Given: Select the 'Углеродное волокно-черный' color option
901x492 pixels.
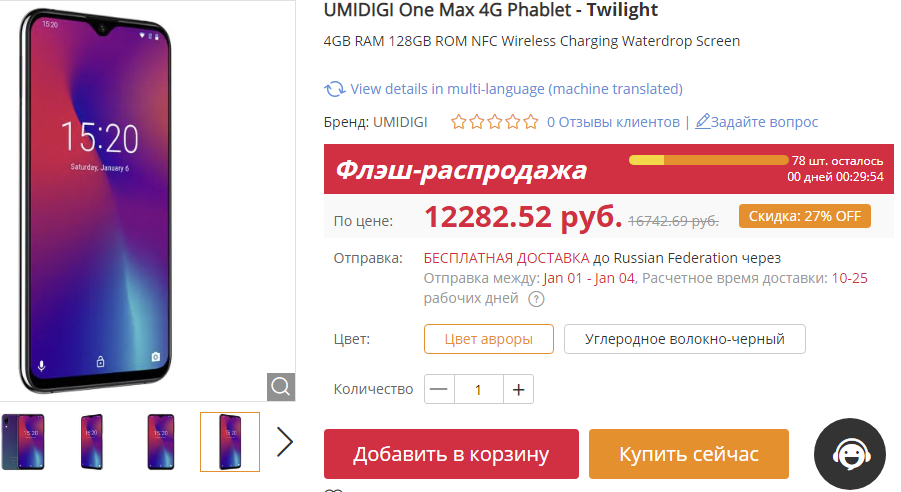Looking at the screenshot, I should pos(684,339).
